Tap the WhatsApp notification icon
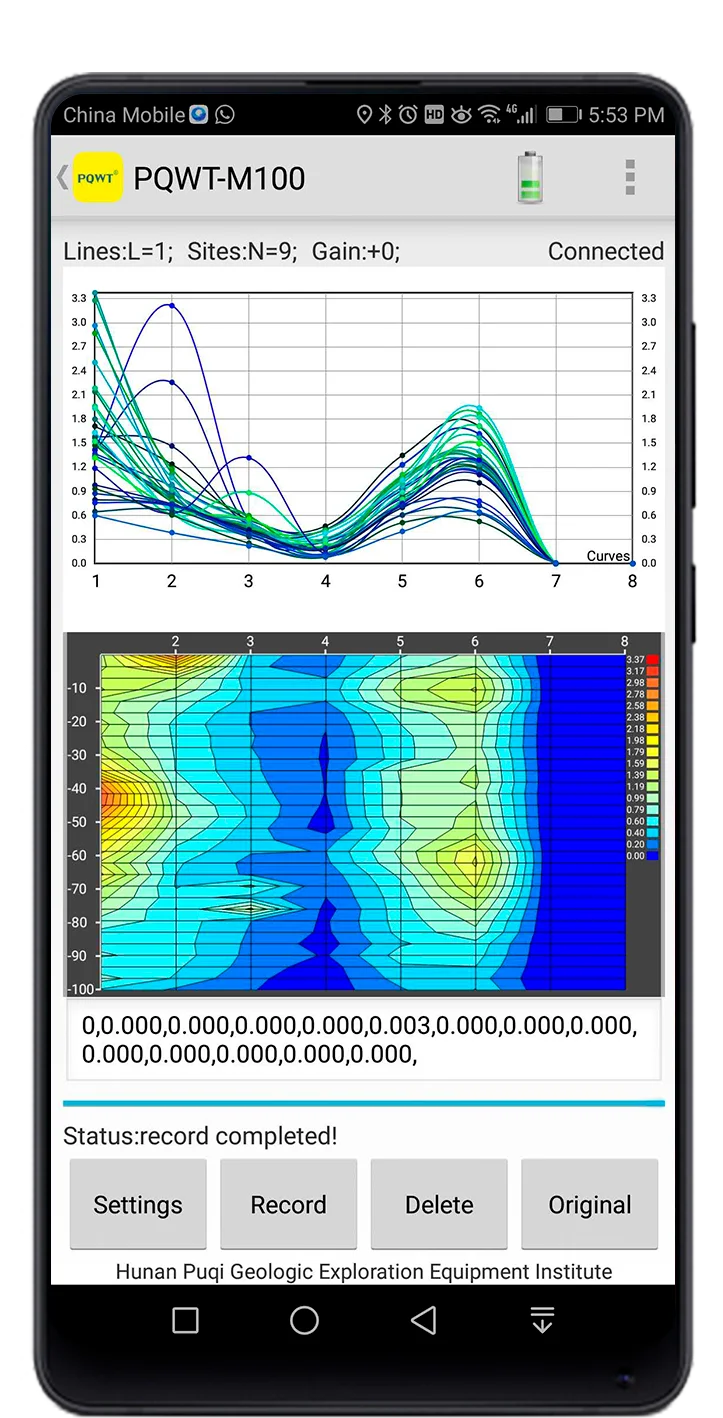 [x=225, y=115]
